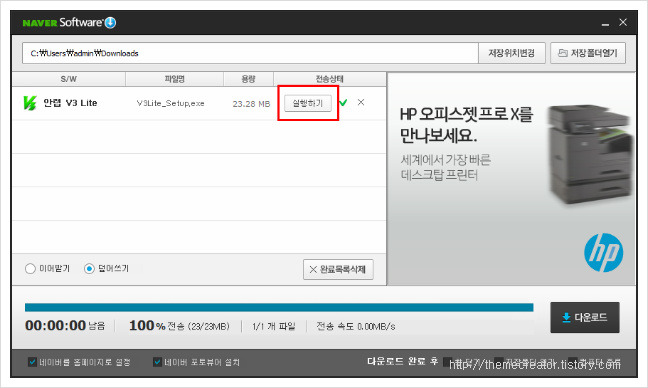Click the 다운로드 button

tap(585, 317)
